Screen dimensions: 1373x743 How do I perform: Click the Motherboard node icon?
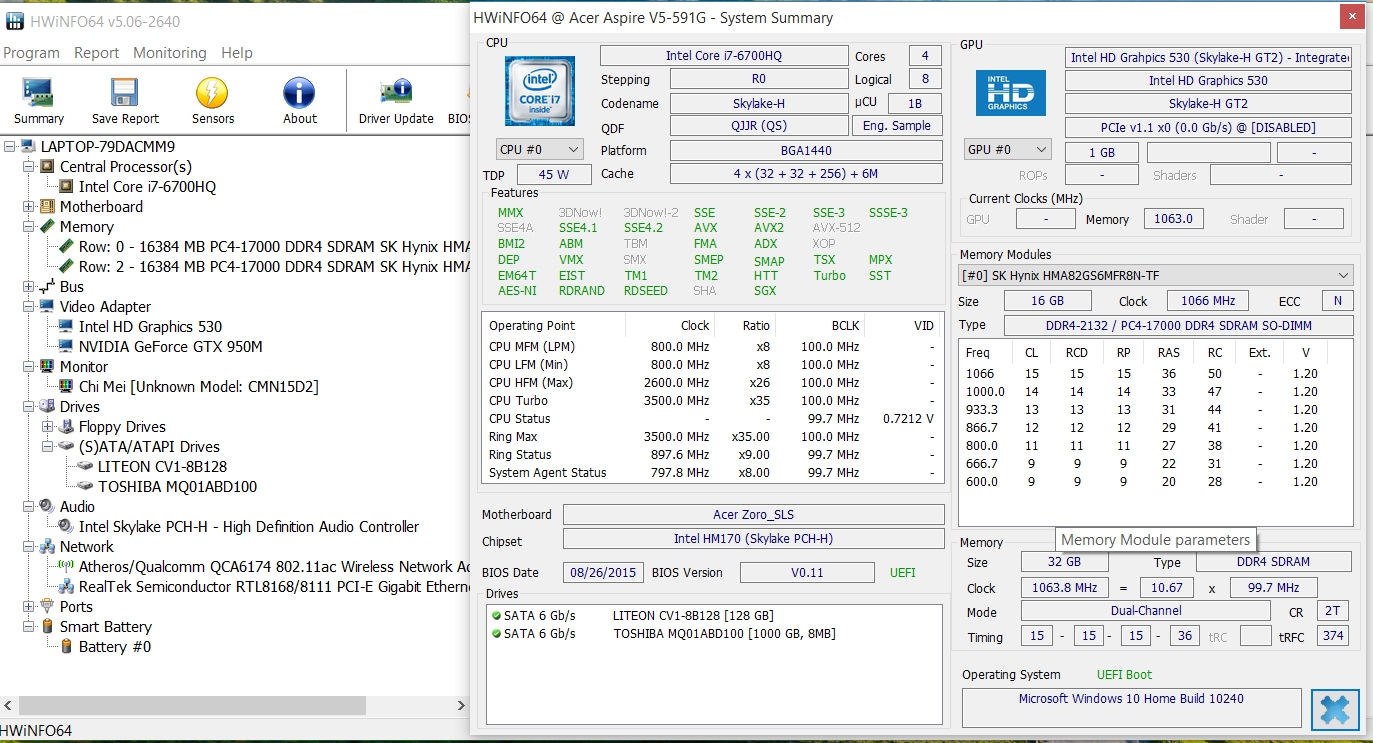47,207
